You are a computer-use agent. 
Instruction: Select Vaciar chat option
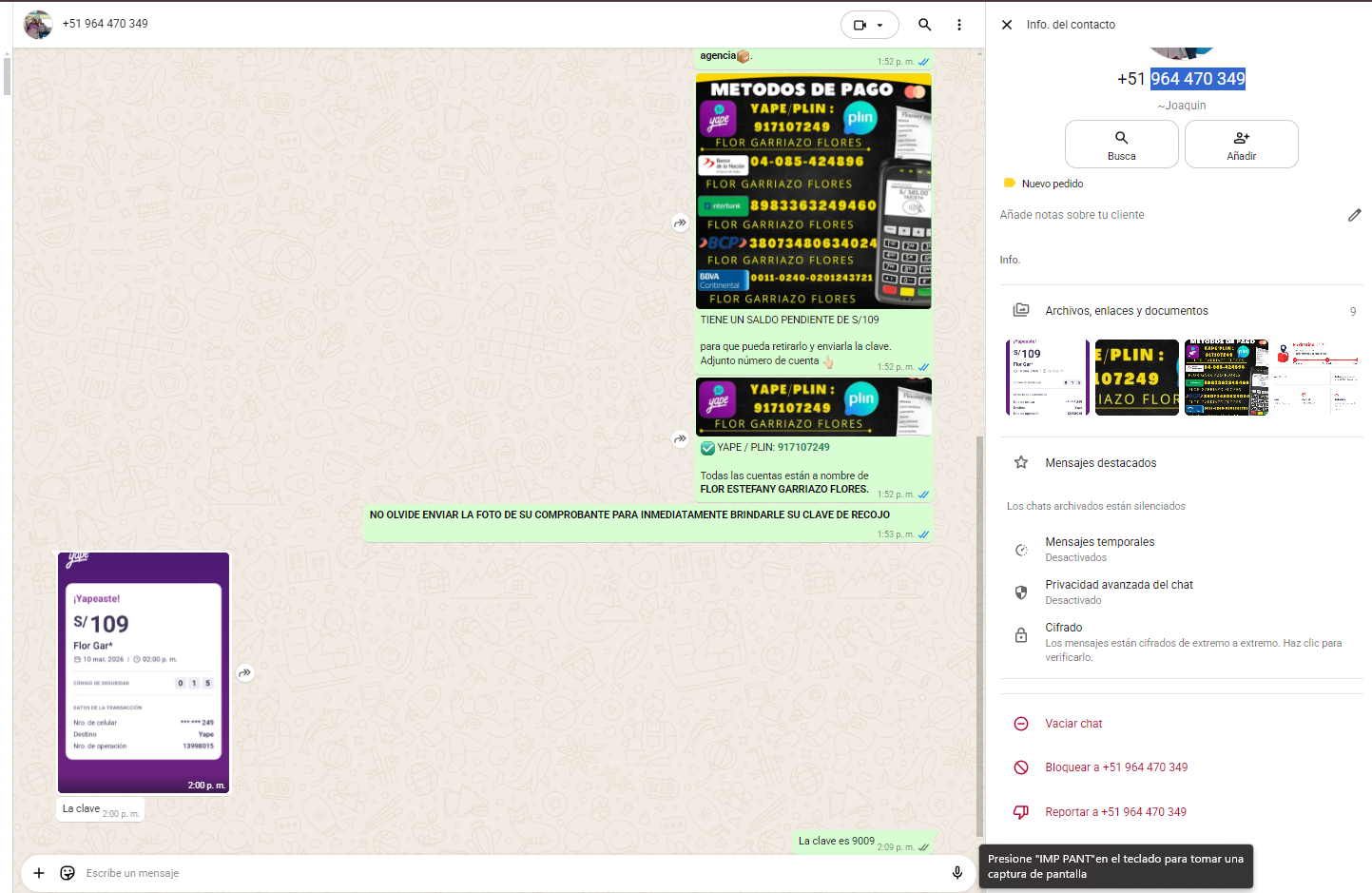1073,724
